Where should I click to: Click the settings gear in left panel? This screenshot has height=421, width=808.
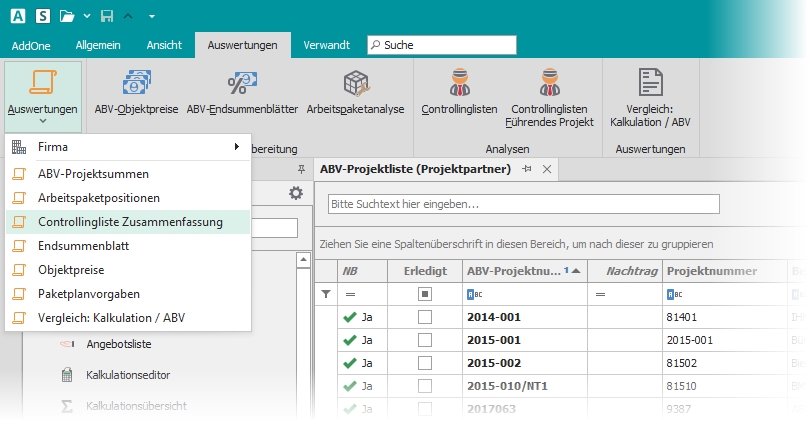click(x=295, y=193)
